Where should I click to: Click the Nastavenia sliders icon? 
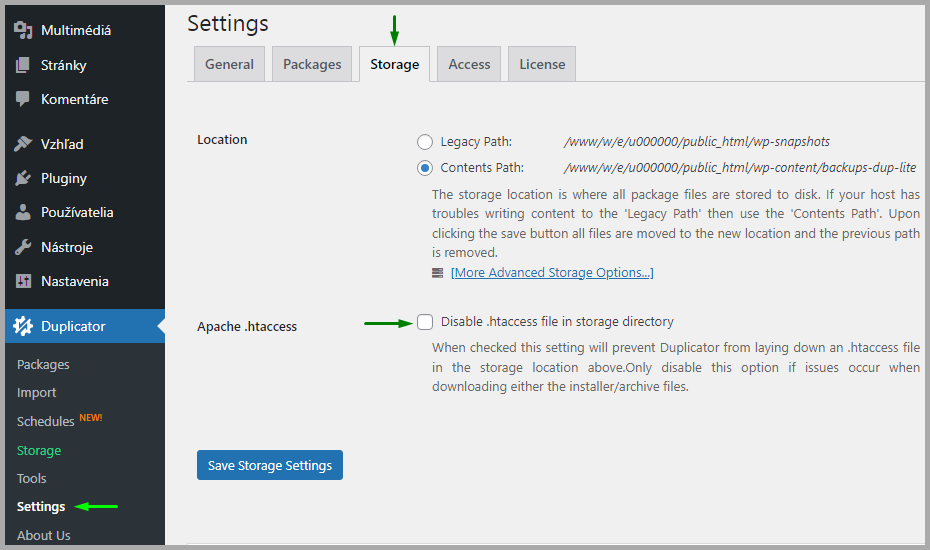coord(23,281)
